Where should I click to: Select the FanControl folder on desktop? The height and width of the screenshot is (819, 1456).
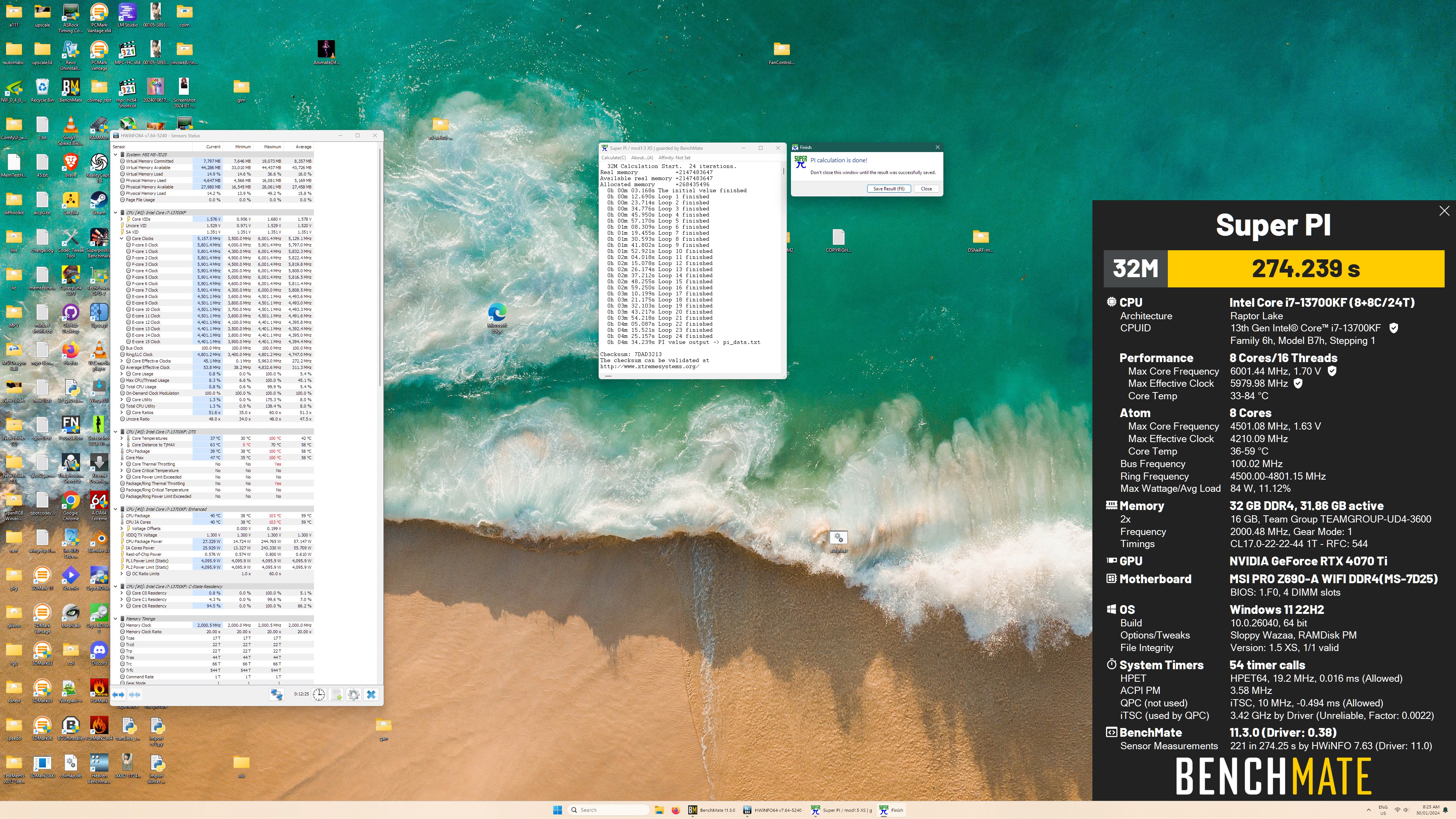point(782,53)
